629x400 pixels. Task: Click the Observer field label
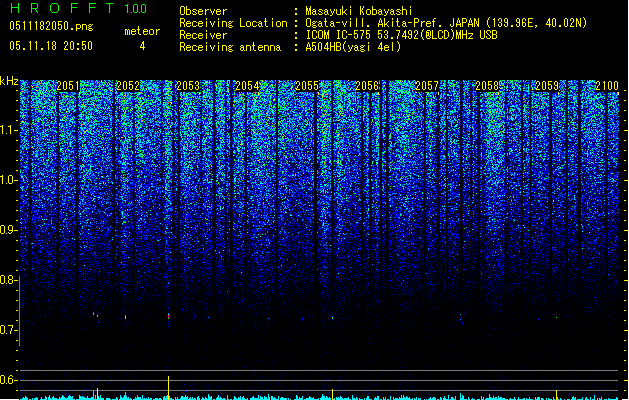203,11
